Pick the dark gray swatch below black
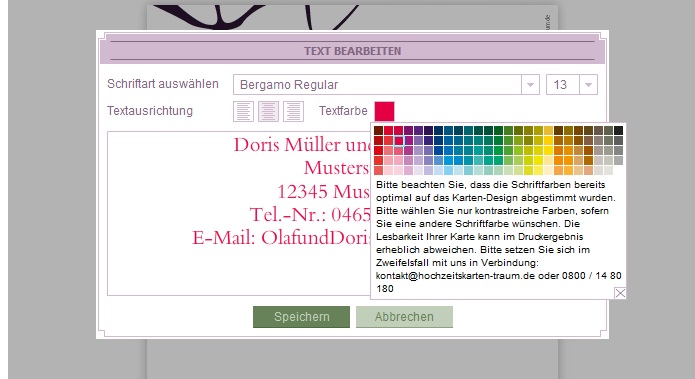695x379 pixels. click(x=618, y=141)
